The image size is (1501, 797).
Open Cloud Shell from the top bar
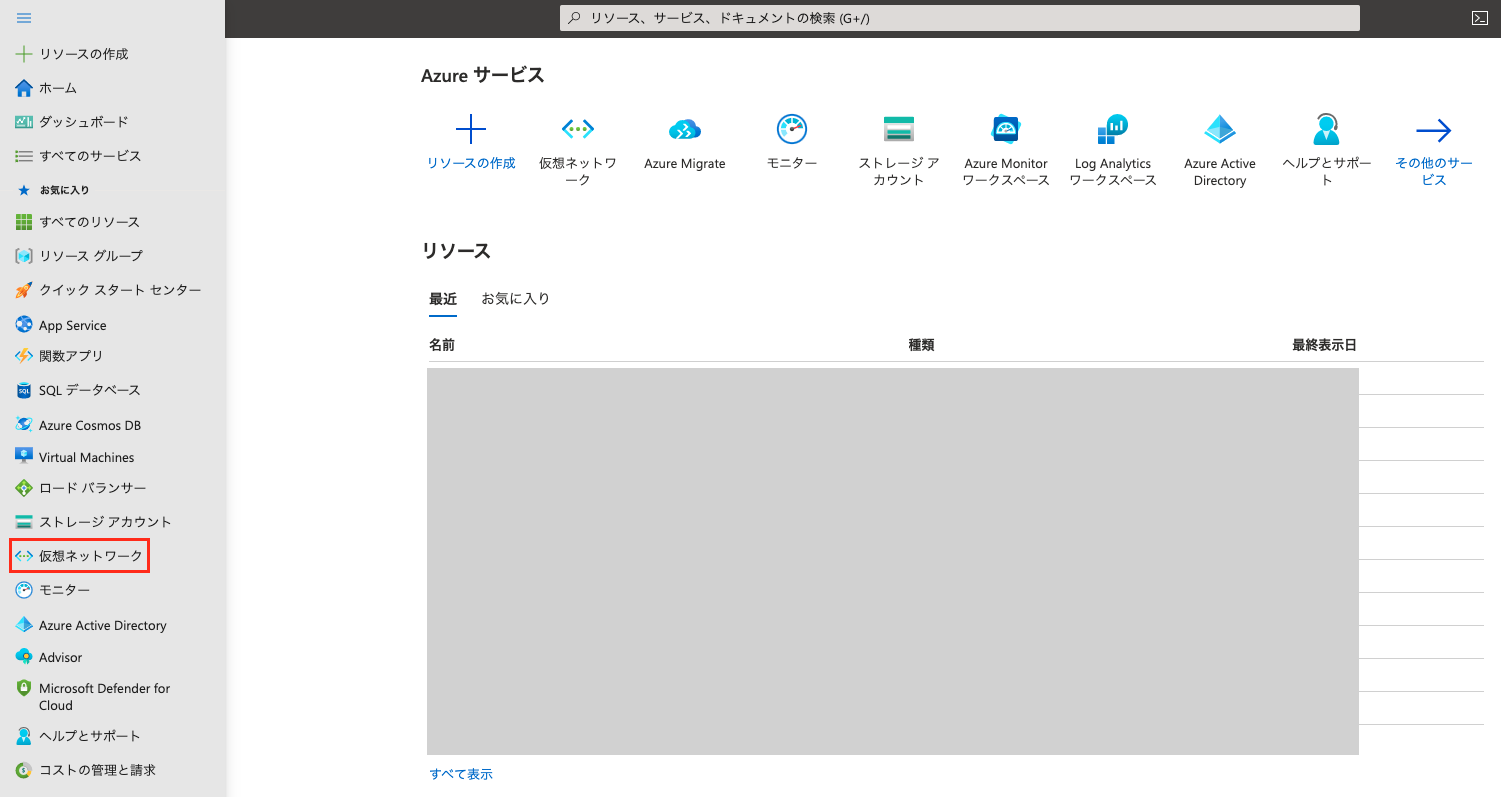[1479, 17]
